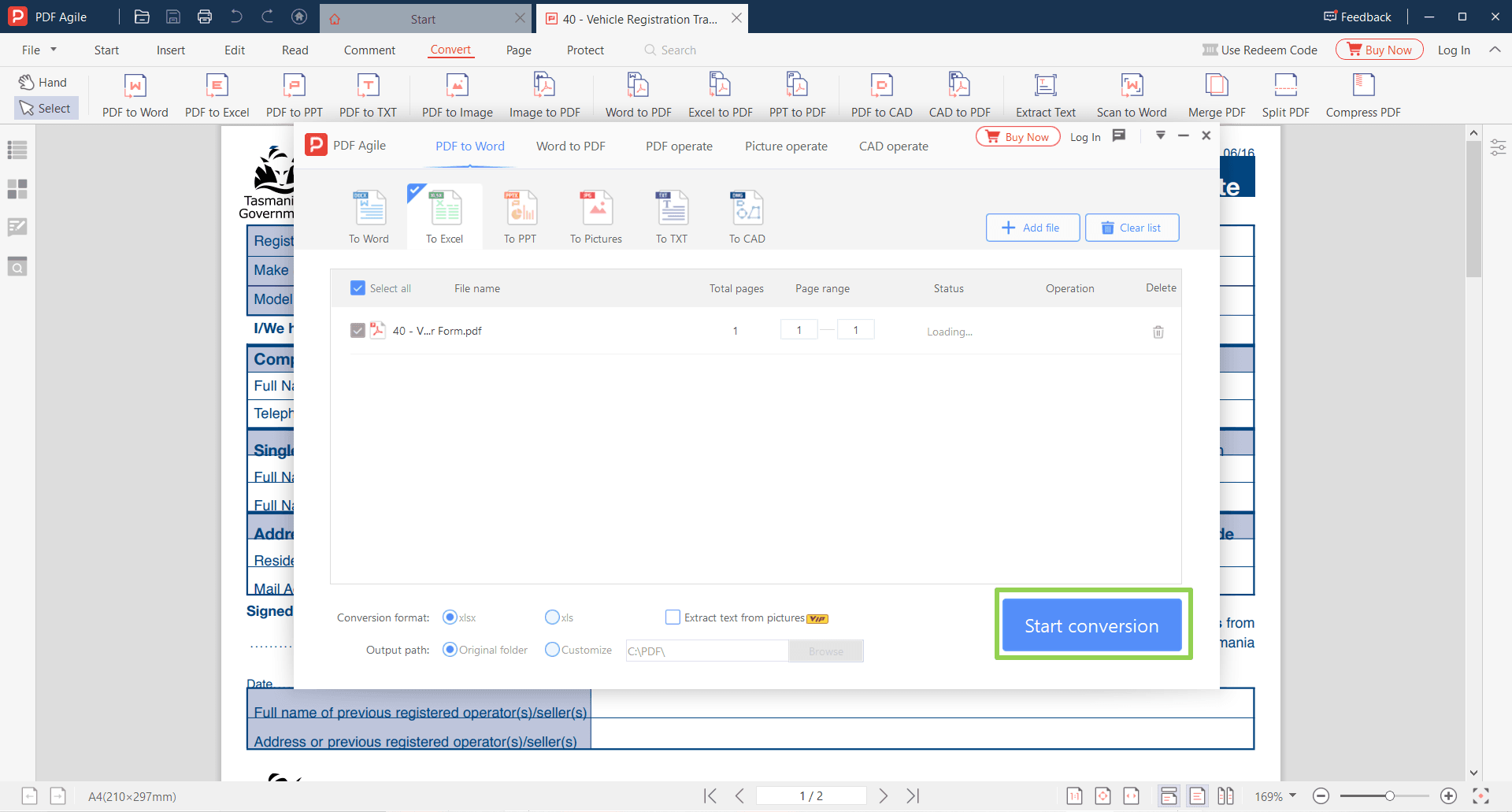Viewport: 1512px width, 812px height.
Task: Open the Merge PDF tool
Action: 1215,93
